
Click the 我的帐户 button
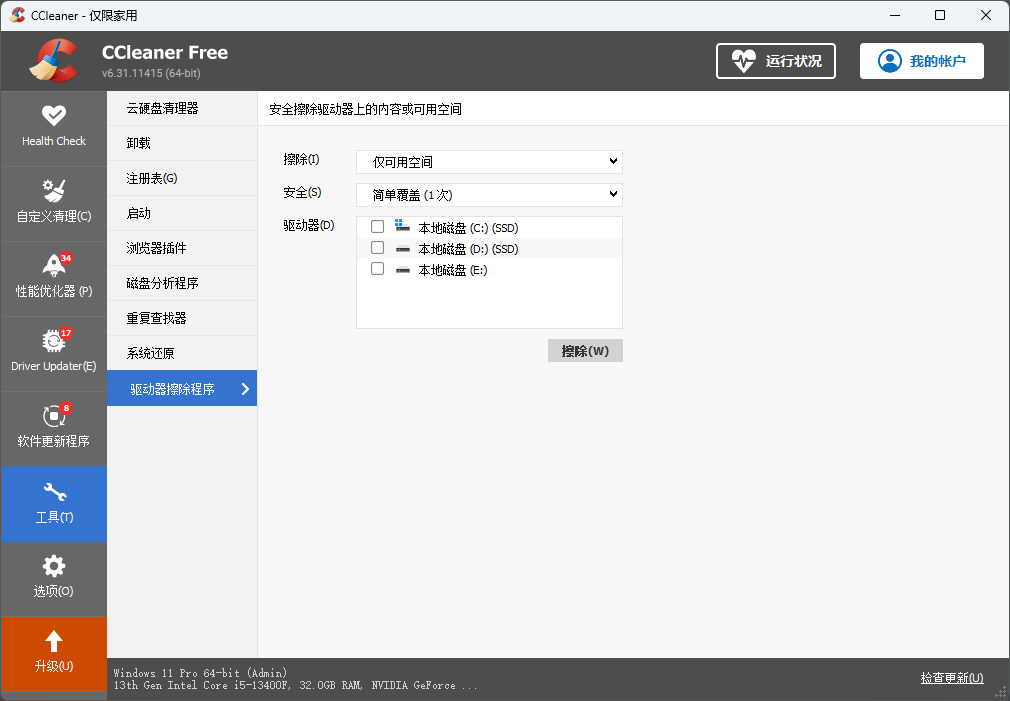(922, 61)
